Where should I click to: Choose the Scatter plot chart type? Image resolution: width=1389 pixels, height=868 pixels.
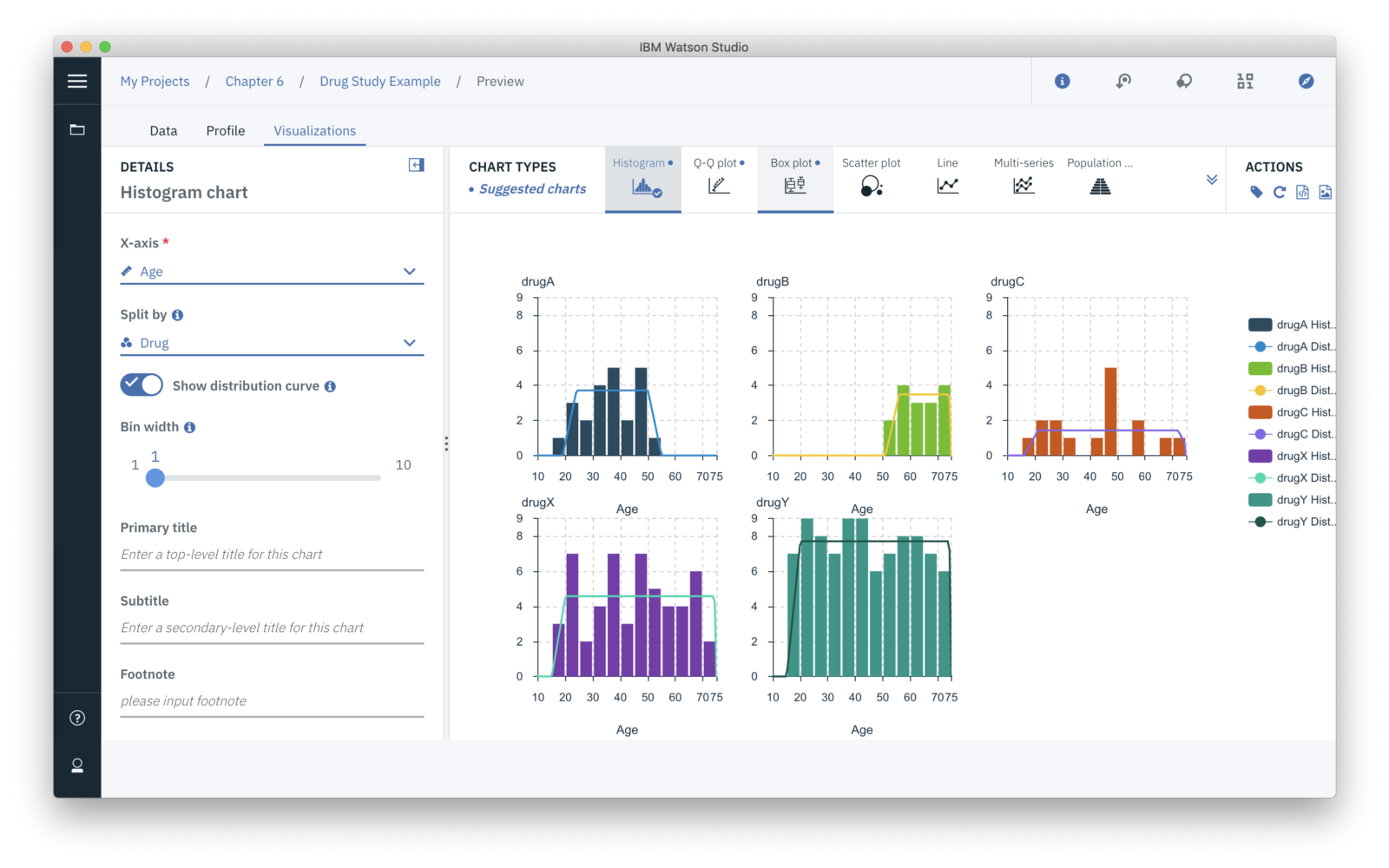[870, 179]
